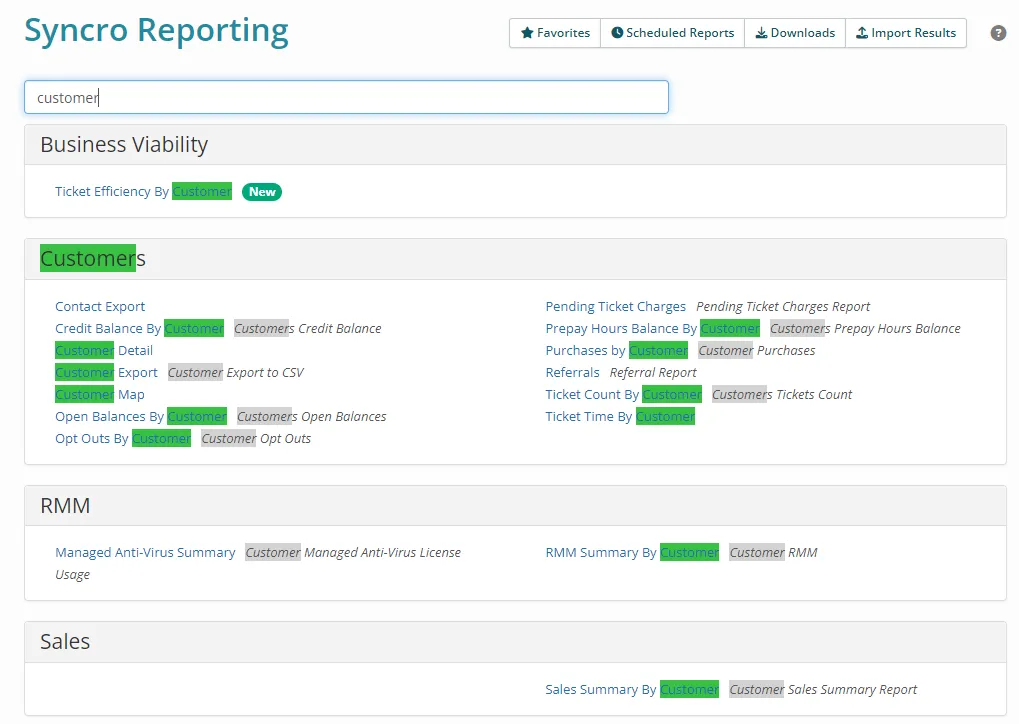
Task: Go to Downloads
Action: (x=795, y=32)
